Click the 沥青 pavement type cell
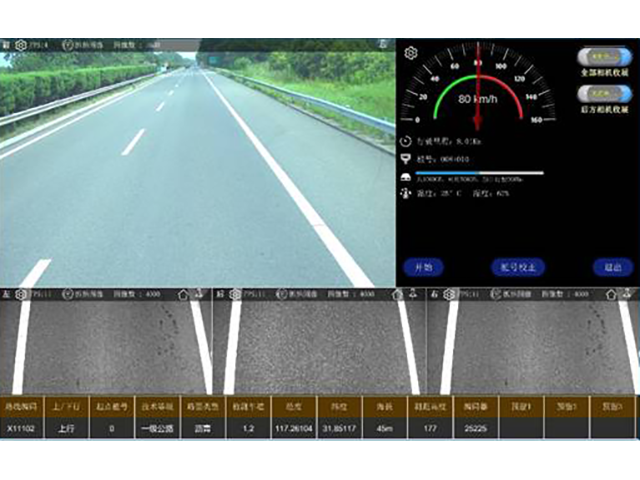 199,428
